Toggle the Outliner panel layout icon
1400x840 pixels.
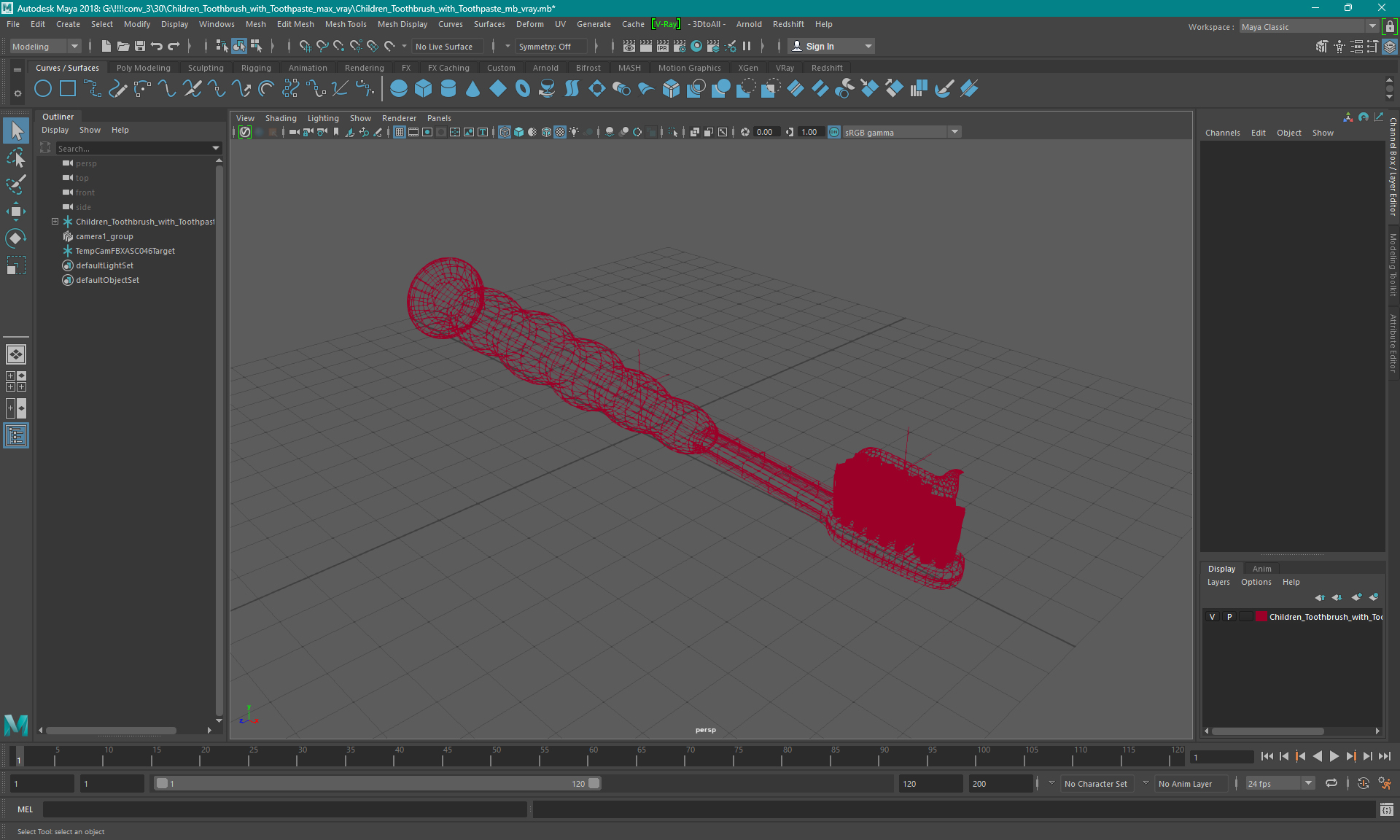pyautogui.click(x=16, y=435)
